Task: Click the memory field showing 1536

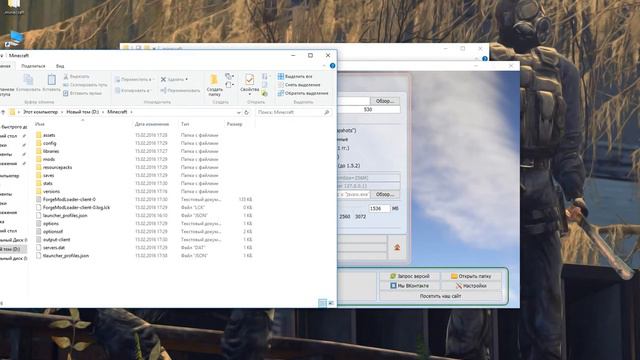Action: [x=379, y=209]
